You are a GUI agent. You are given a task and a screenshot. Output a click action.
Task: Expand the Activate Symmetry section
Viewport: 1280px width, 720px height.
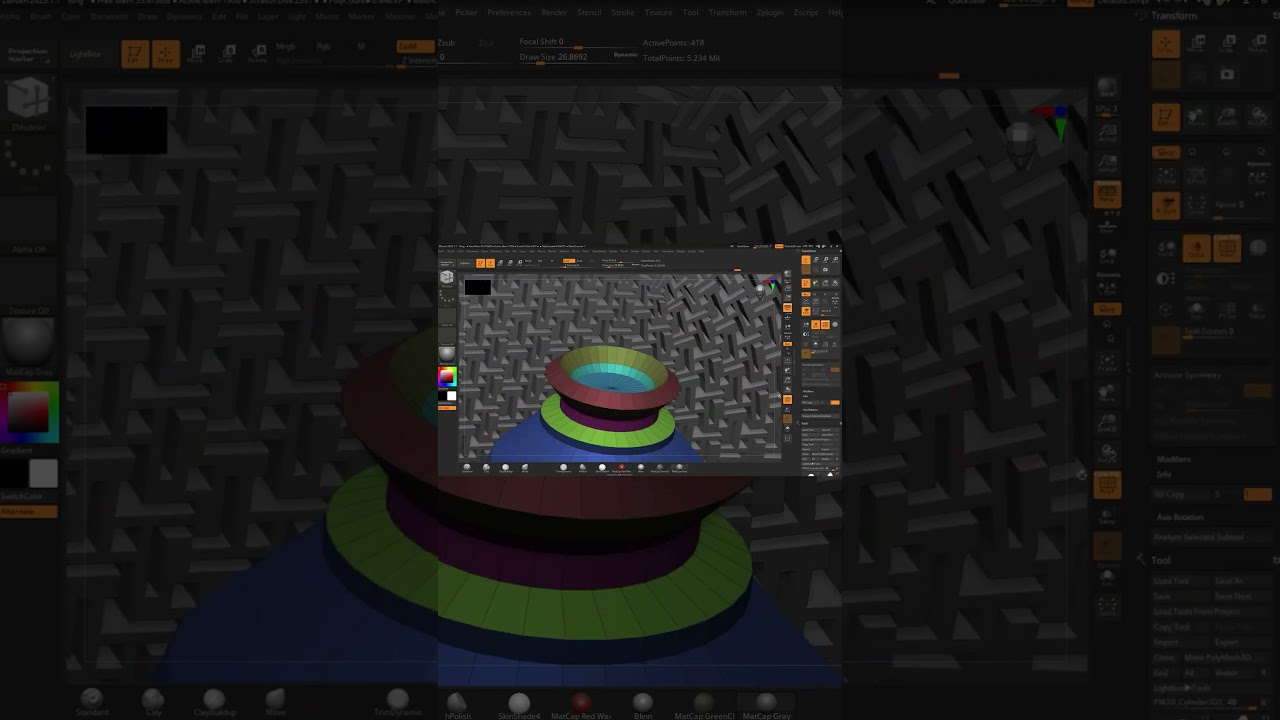(1188, 375)
